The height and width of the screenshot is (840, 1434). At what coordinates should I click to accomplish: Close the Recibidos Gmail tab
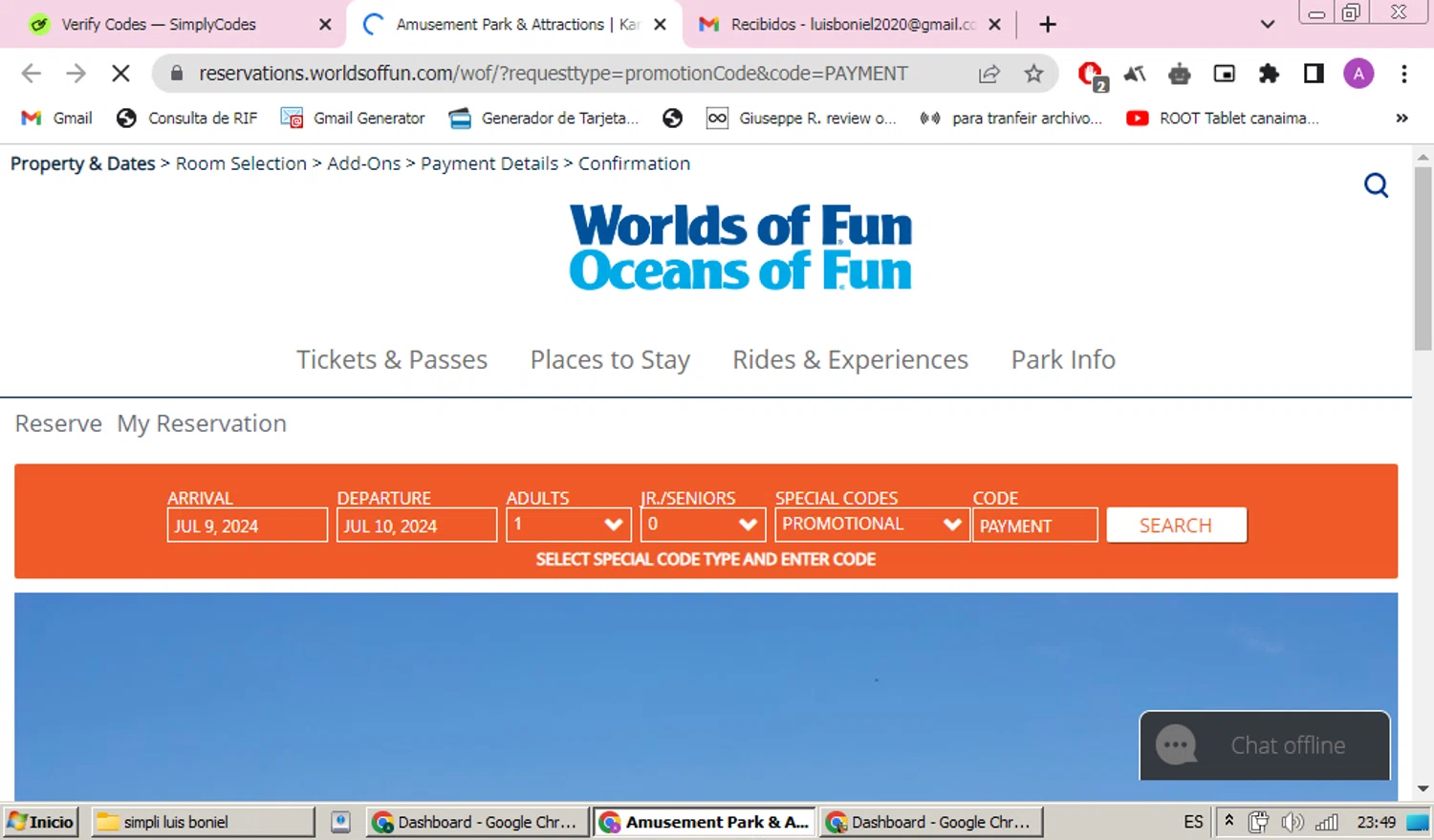[x=994, y=25]
